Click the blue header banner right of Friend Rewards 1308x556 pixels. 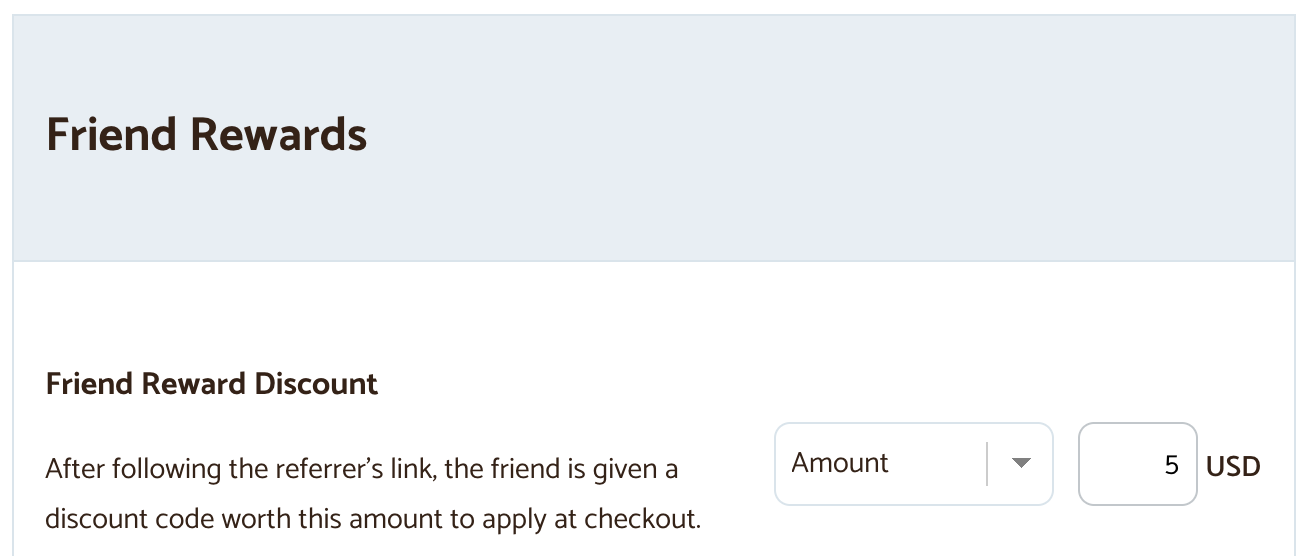[x=800, y=134]
